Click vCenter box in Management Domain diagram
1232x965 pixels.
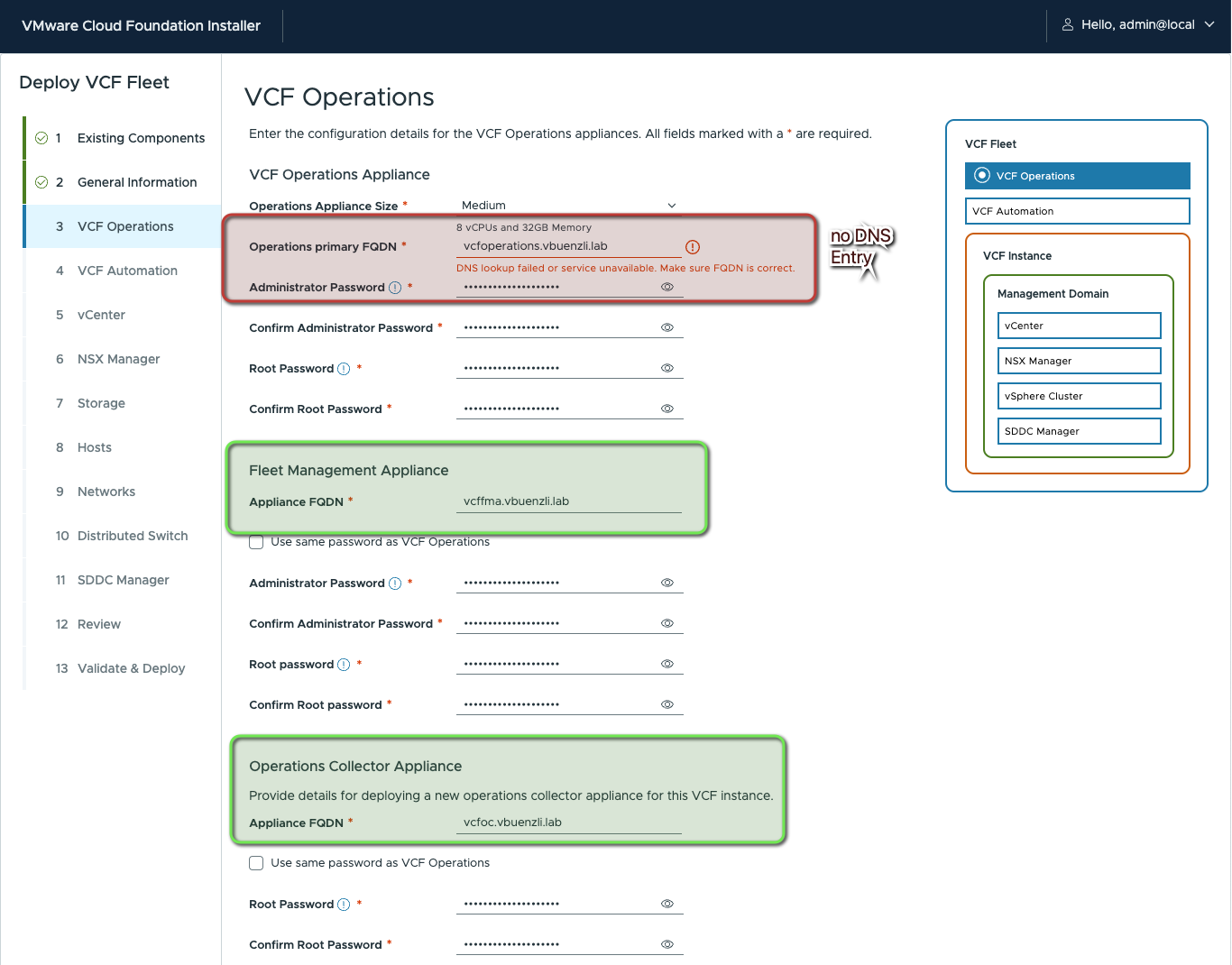(x=1080, y=326)
